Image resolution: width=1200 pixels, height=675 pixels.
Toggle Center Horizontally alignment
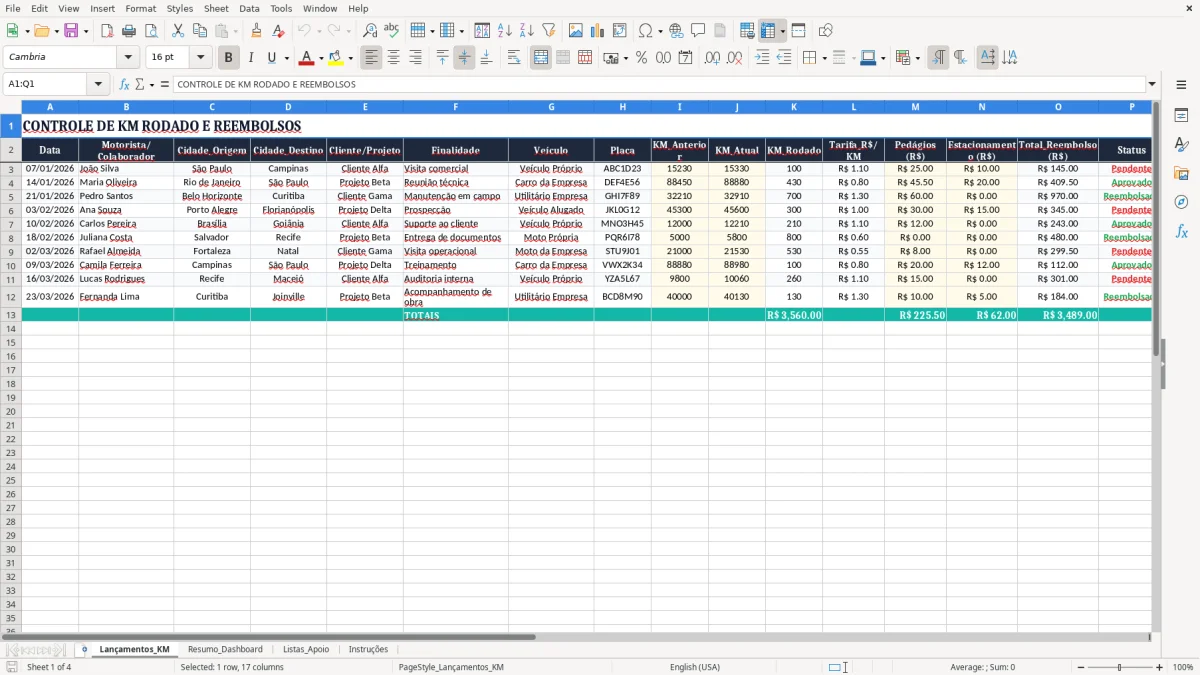393,58
